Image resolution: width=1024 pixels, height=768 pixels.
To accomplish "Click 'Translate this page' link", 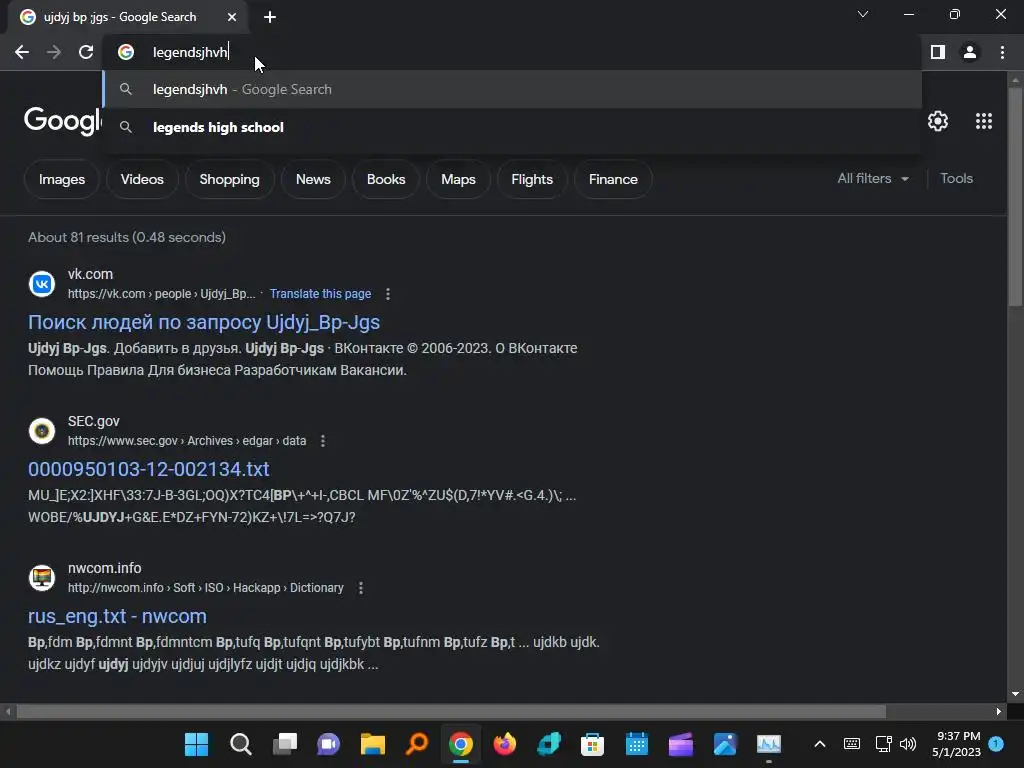I will point(320,294).
